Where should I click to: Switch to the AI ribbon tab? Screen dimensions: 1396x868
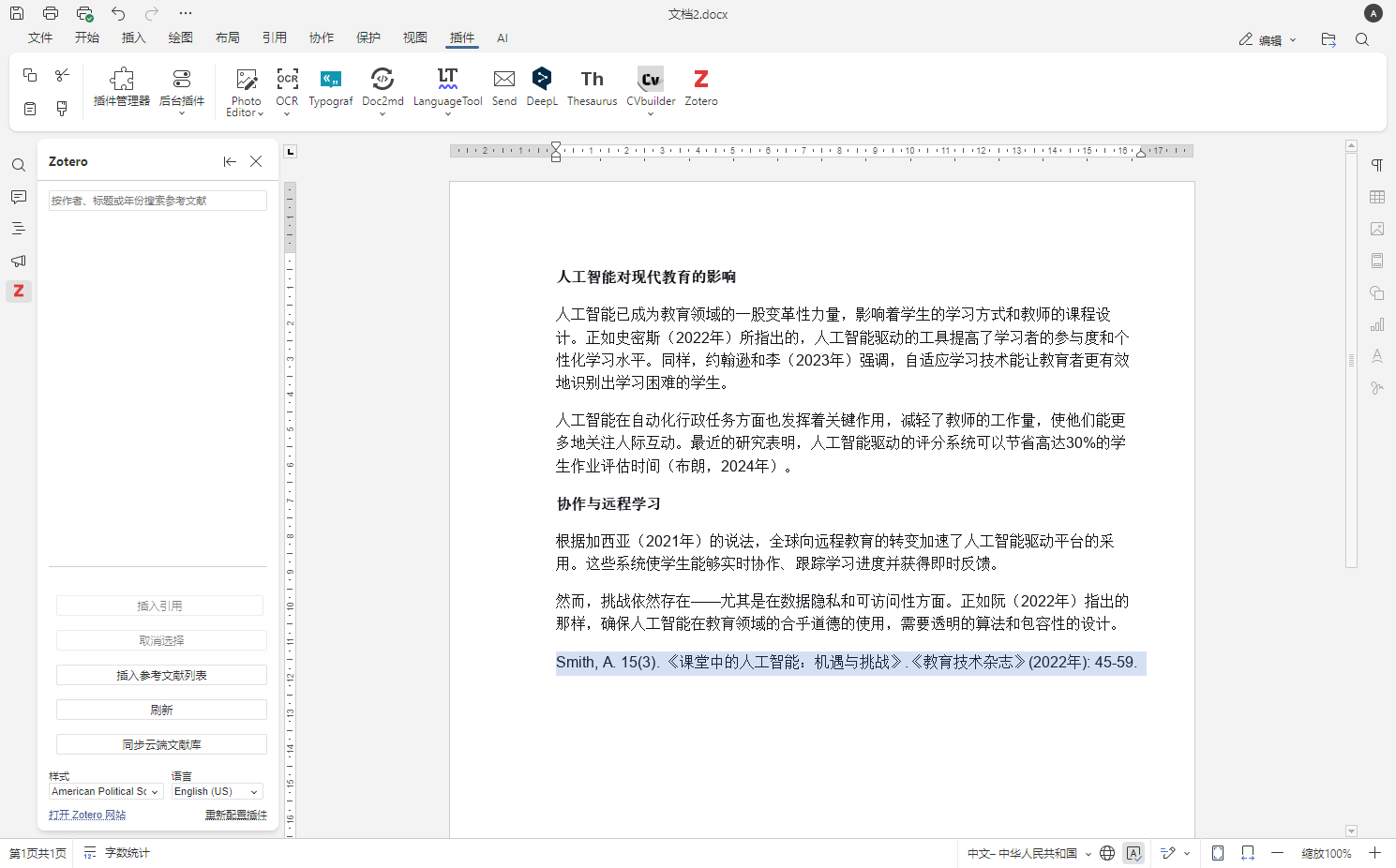click(503, 38)
